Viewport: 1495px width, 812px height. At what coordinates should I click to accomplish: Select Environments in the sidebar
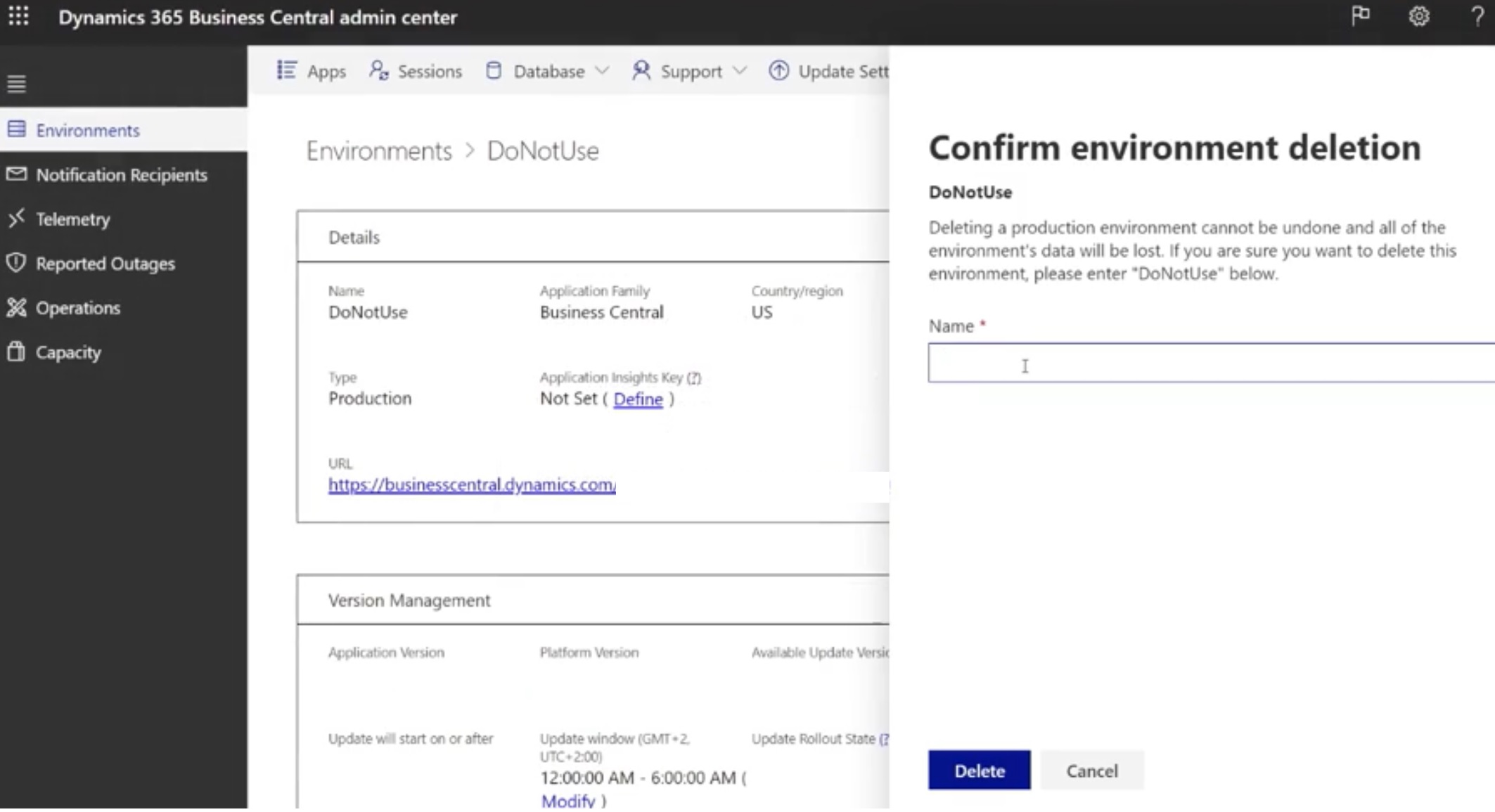(88, 130)
